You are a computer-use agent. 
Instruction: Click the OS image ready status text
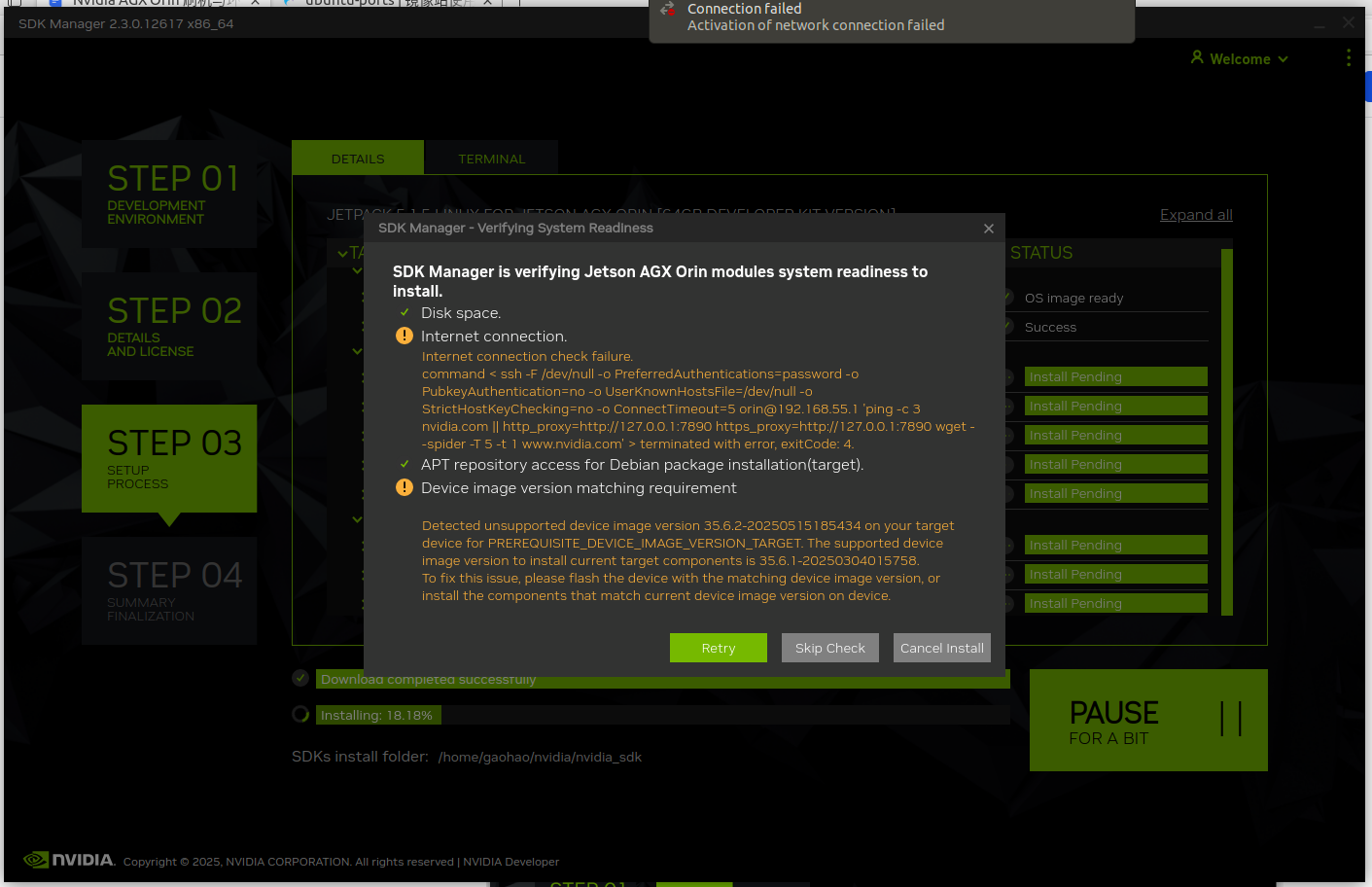1073,299
